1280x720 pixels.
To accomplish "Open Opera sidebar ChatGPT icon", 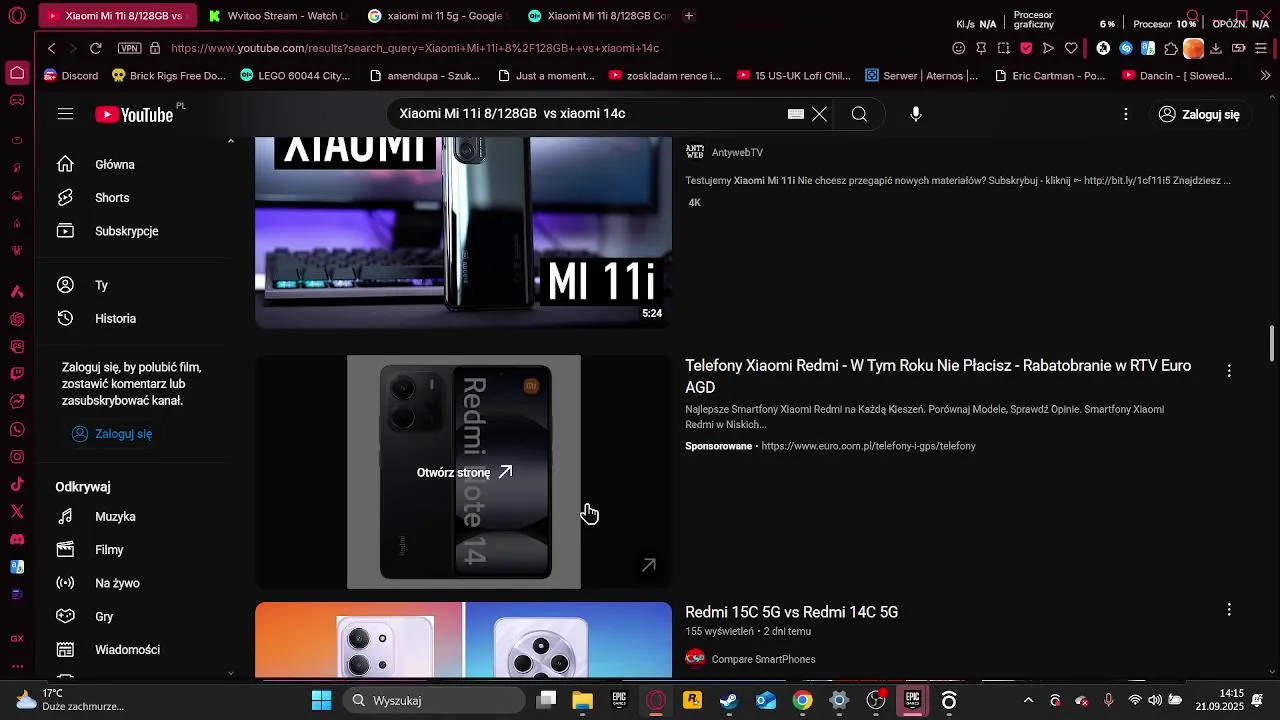I will (17, 319).
